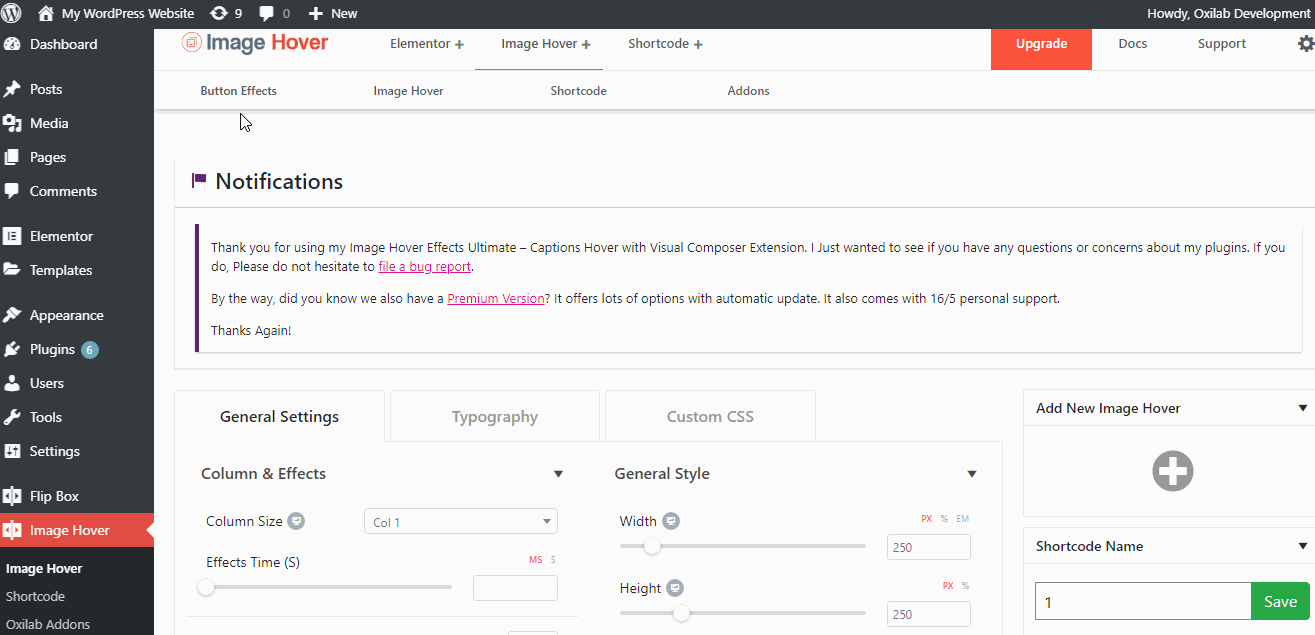This screenshot has width=1315, height=635.
Task: Select Shortcode in submenu bar
Action: tap(578, 91)
